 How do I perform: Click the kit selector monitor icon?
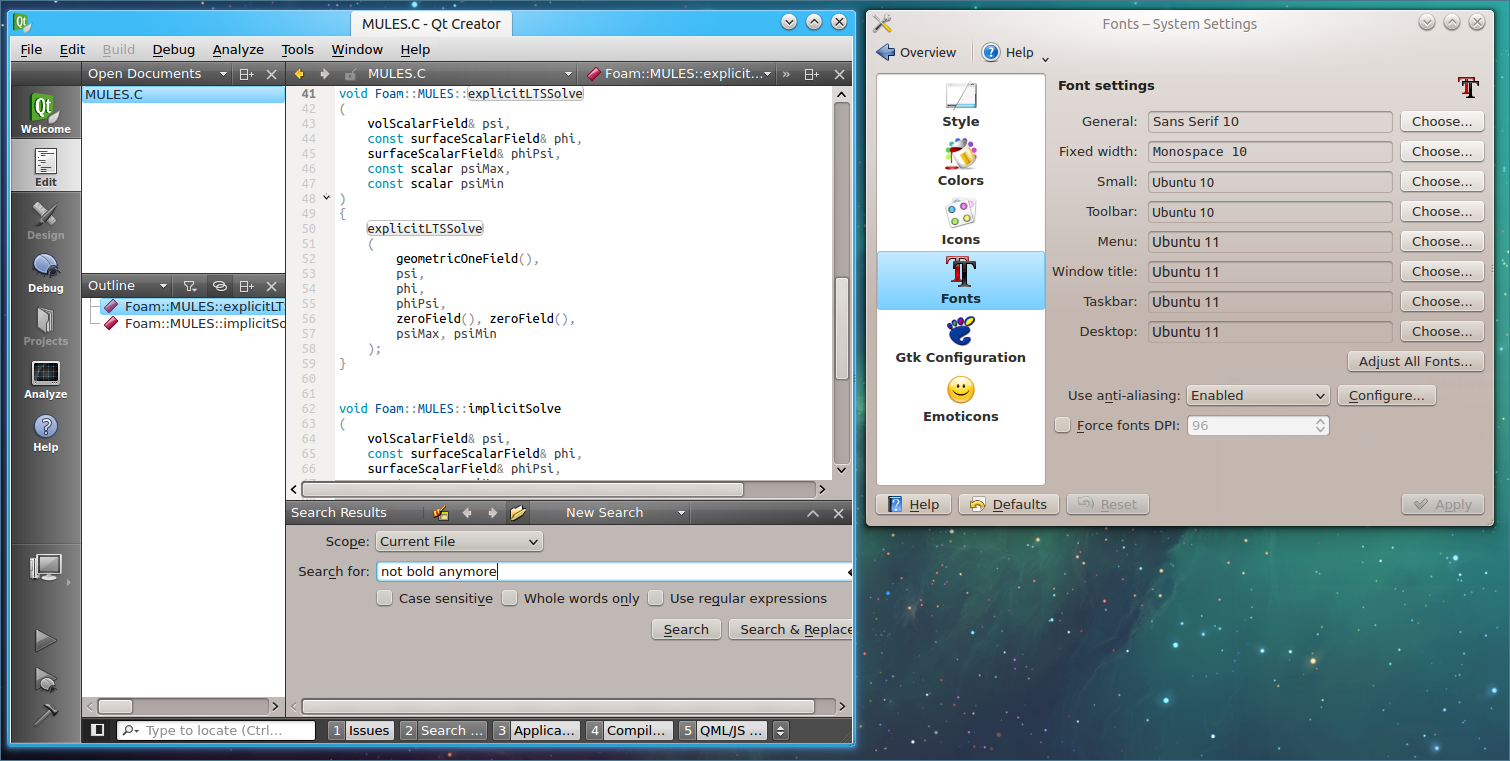click(x=46, y=568)
